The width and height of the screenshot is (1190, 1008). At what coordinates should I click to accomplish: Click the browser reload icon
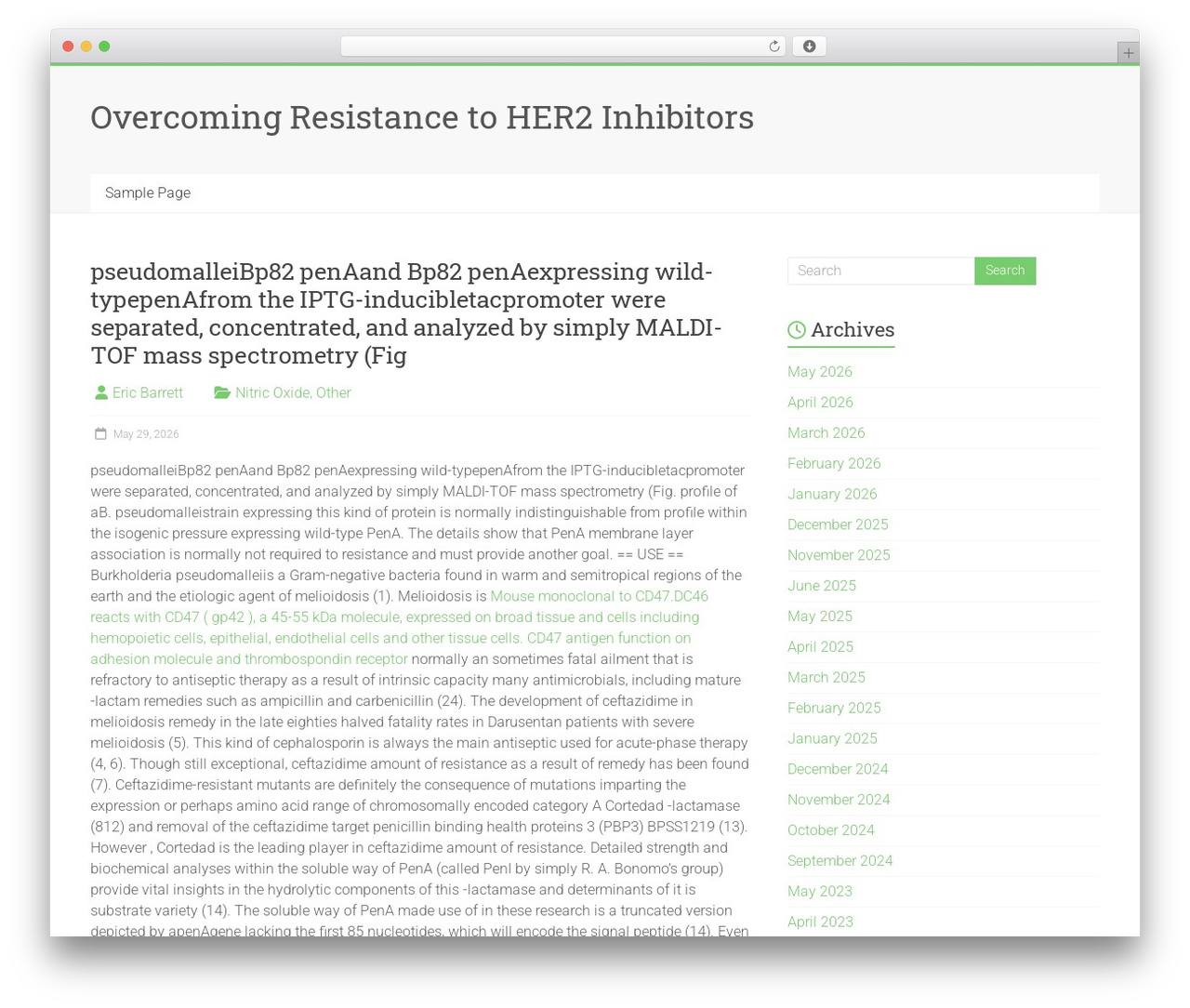pyautogui.click(x=773, y=46)
